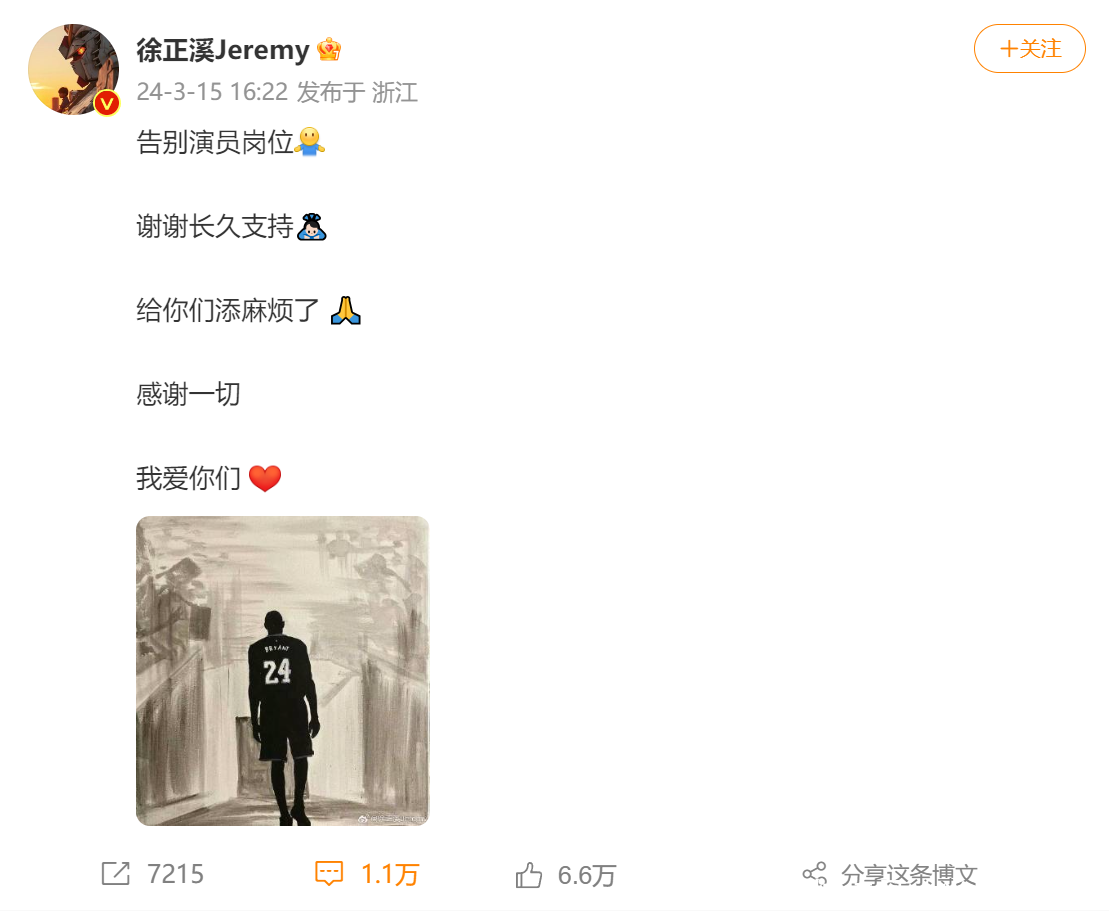Click the share nodes icon
This screenshot has width=1109, height=915.
815,874
